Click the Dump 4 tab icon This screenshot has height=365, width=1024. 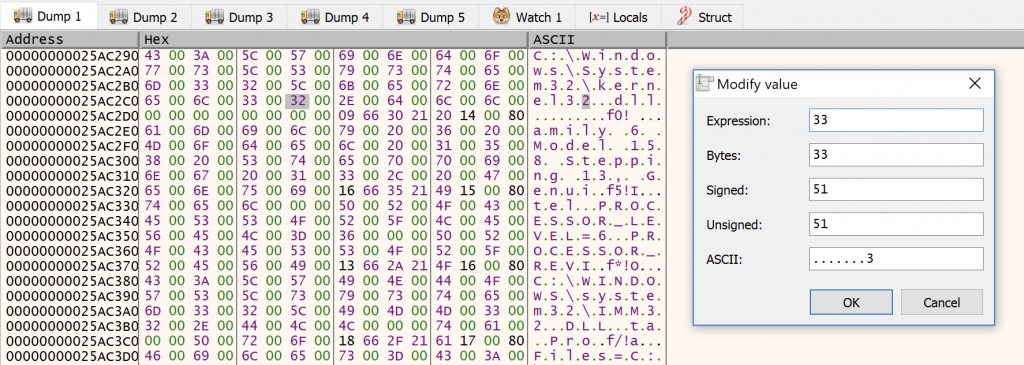311,16
